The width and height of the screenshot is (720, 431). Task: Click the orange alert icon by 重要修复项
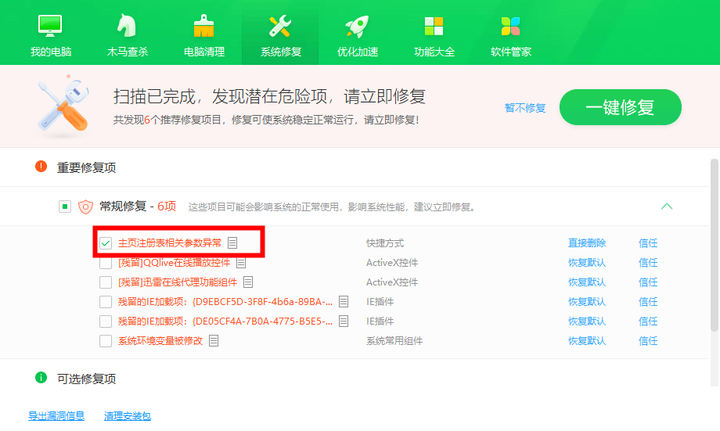point(41,166)
